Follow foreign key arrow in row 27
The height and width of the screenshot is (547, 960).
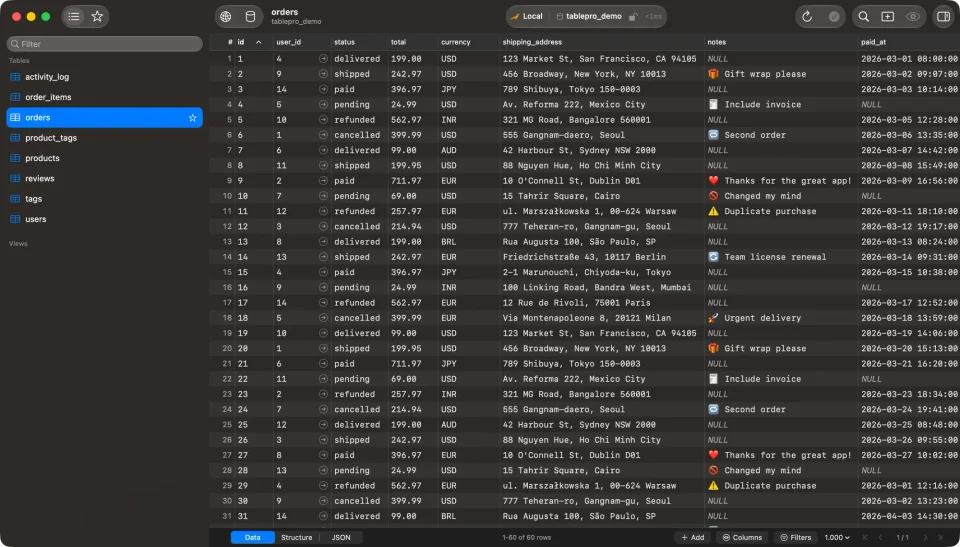pyautogui.click(x=323, y=455)
